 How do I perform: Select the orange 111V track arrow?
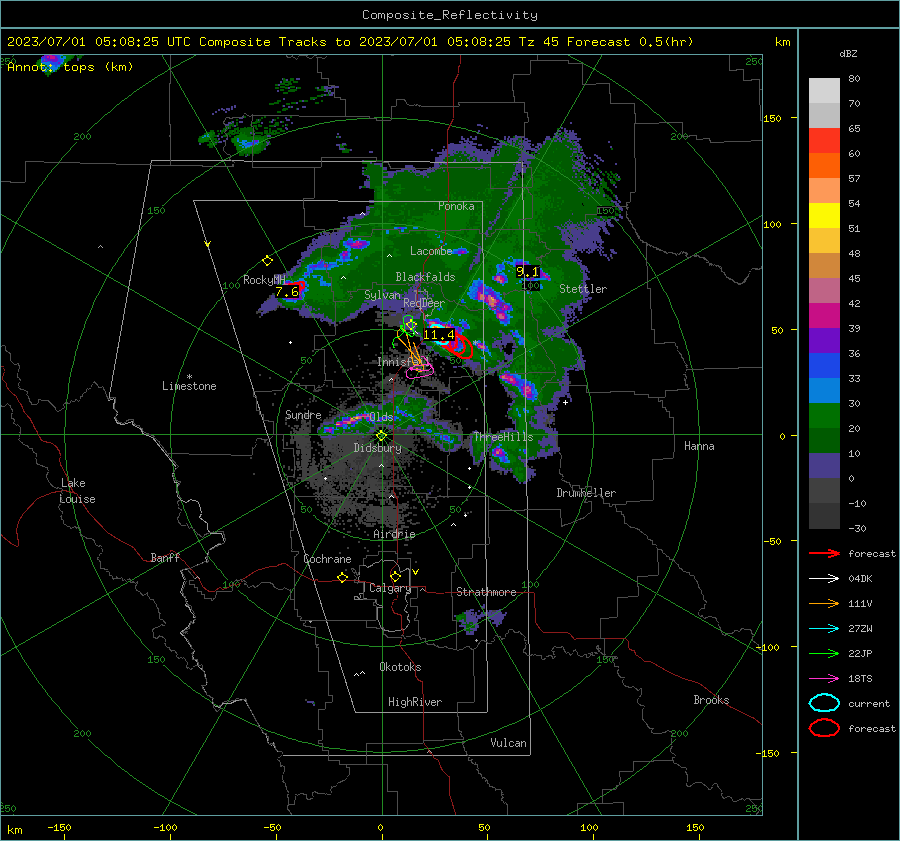[x=824, y=603]
